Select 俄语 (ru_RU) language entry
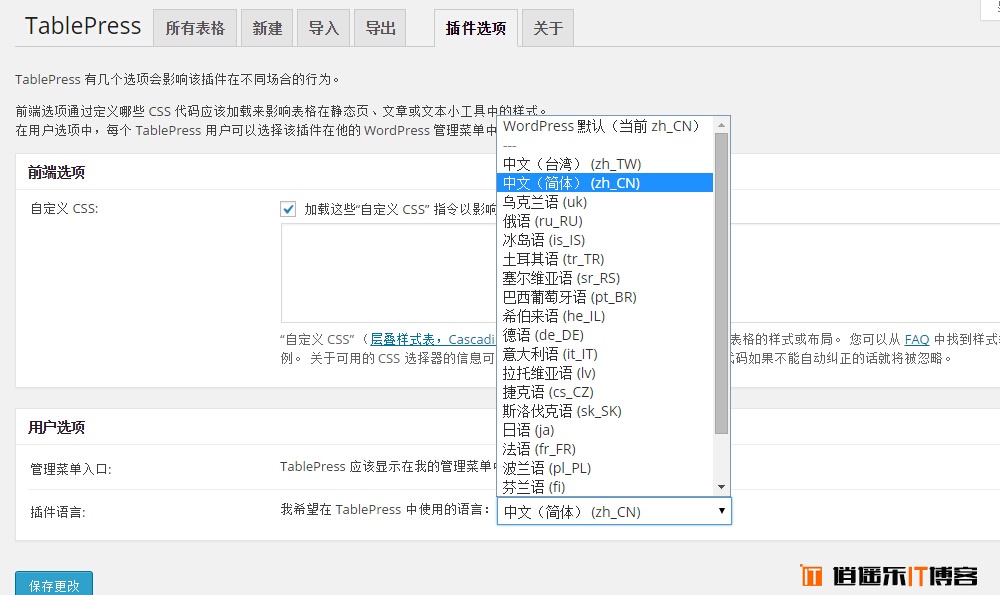This screenshot has height=595, width=1000. [x=542, y=221]
